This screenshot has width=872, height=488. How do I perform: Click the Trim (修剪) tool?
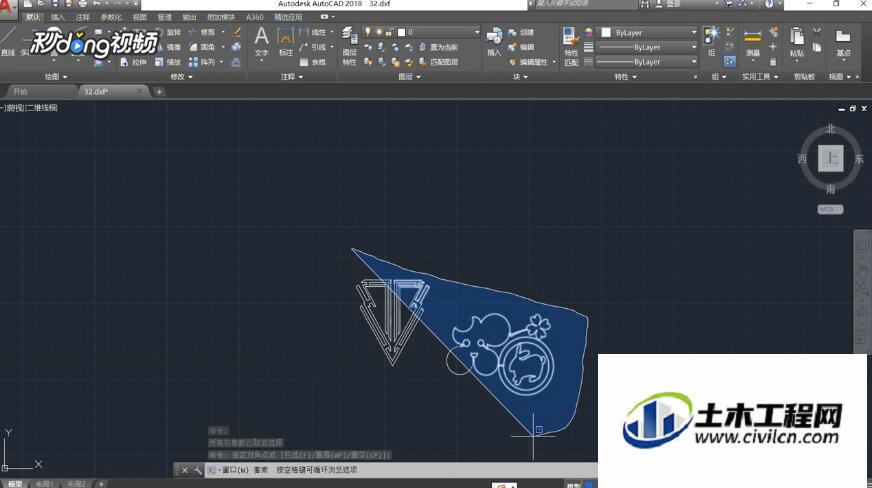coord(202,33)
